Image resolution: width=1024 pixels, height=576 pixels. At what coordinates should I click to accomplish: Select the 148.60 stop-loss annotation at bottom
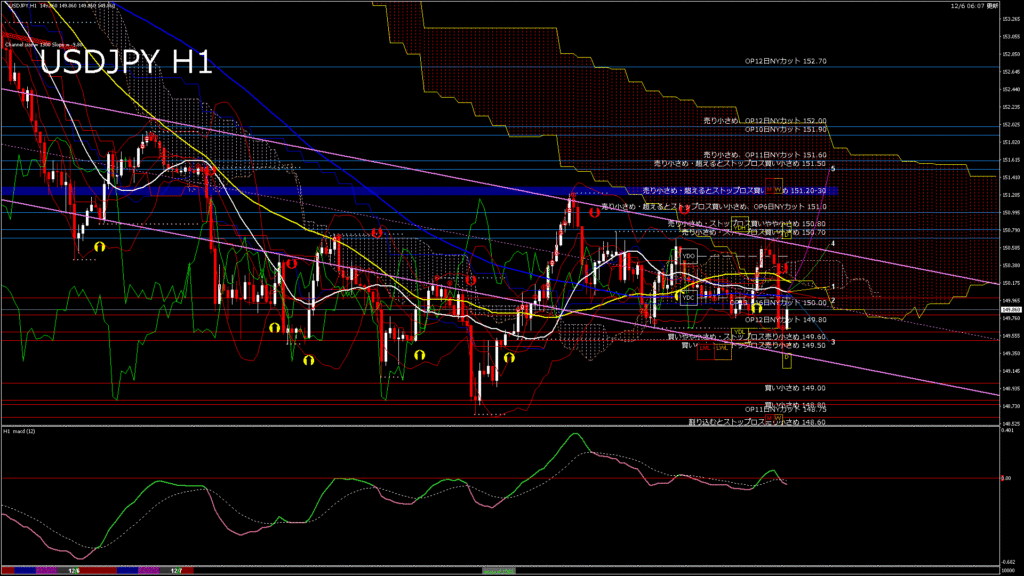point(757,423)
